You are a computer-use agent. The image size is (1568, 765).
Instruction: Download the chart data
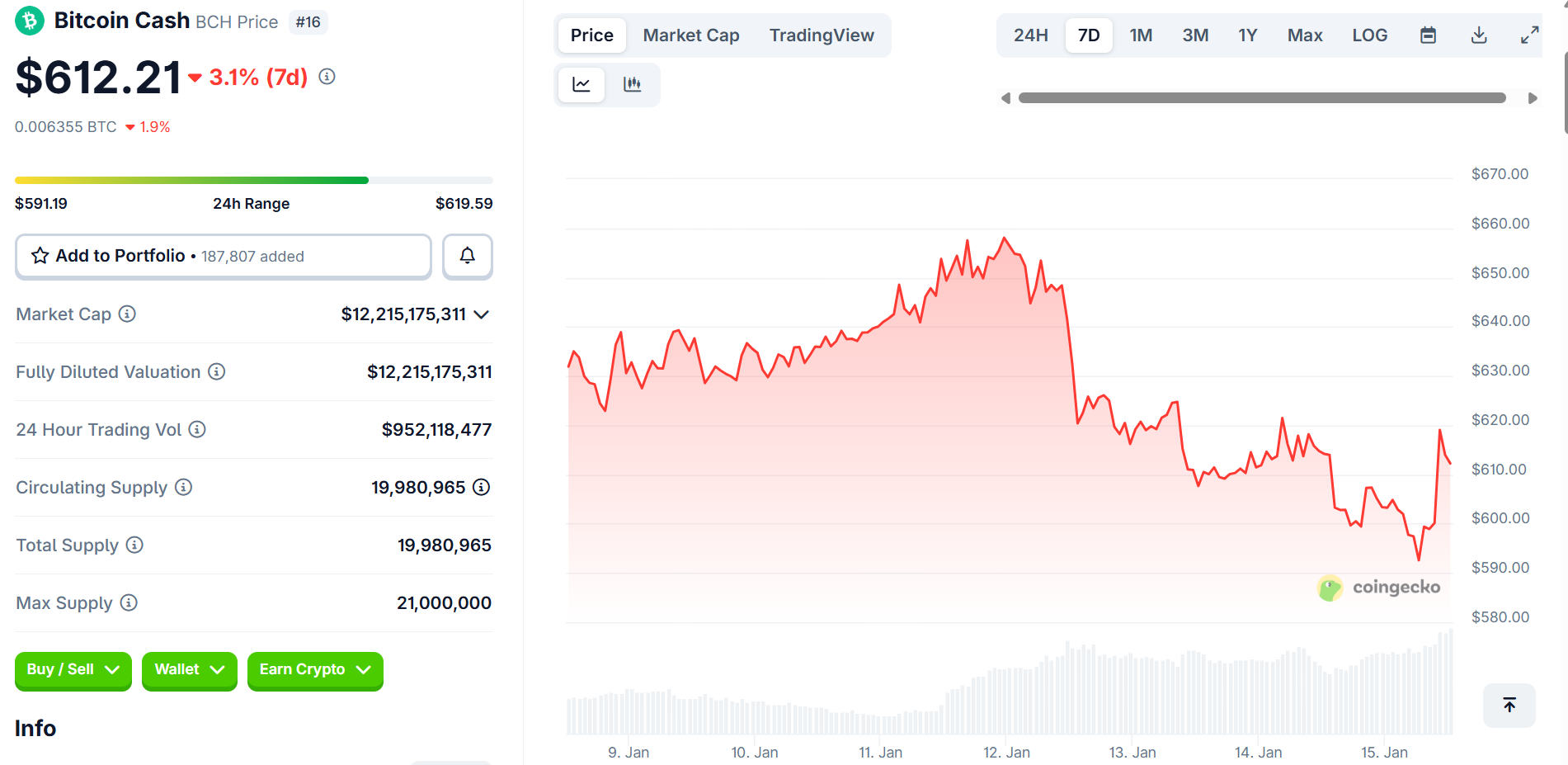click(x=1479, y=35)
